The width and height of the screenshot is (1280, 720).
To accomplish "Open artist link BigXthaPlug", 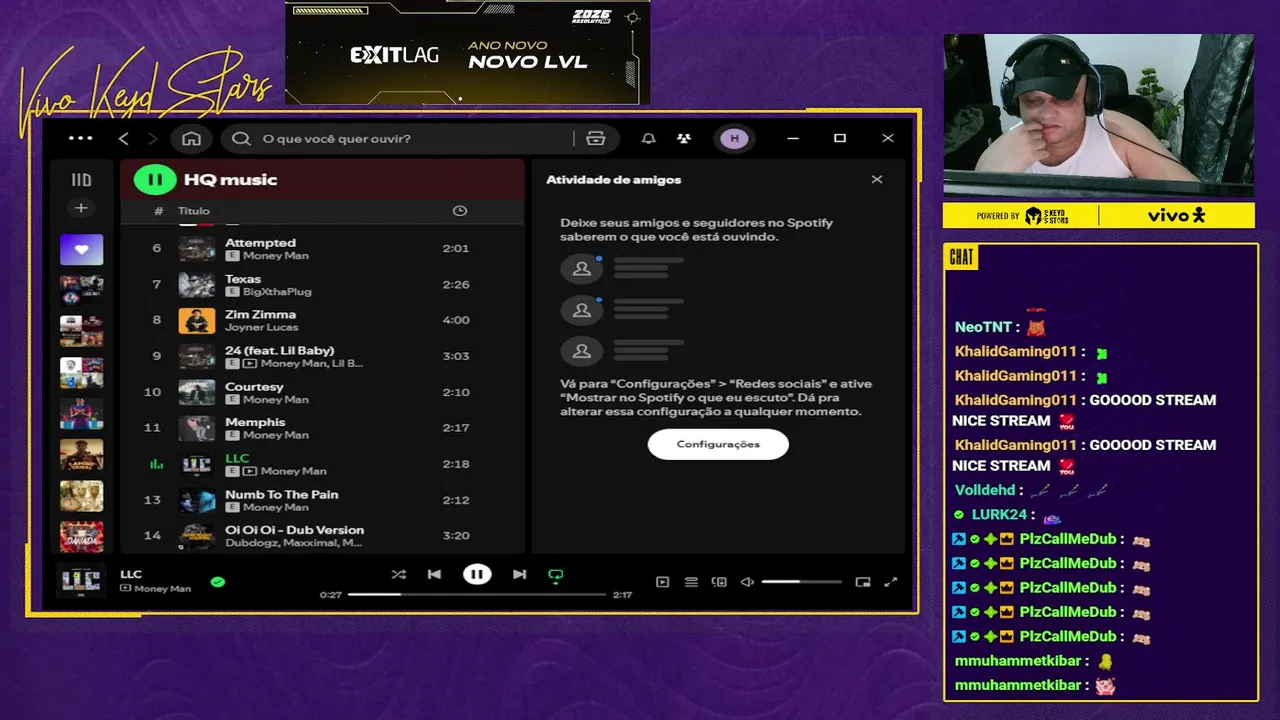I will pos(277,291).
